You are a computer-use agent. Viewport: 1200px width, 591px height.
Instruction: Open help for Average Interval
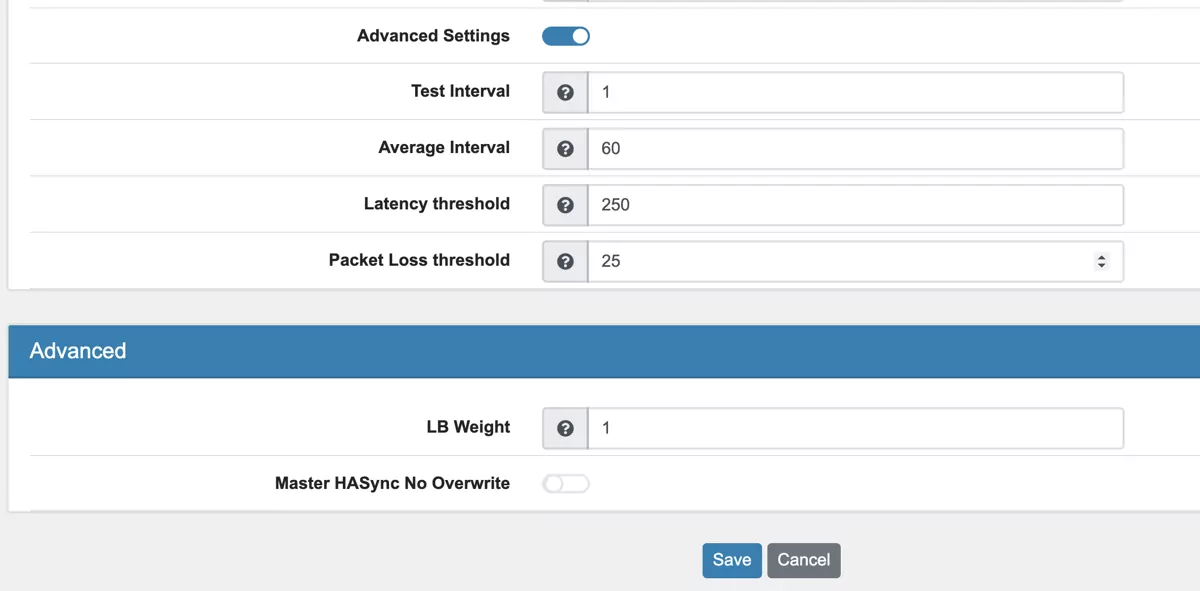pos(565,148)
